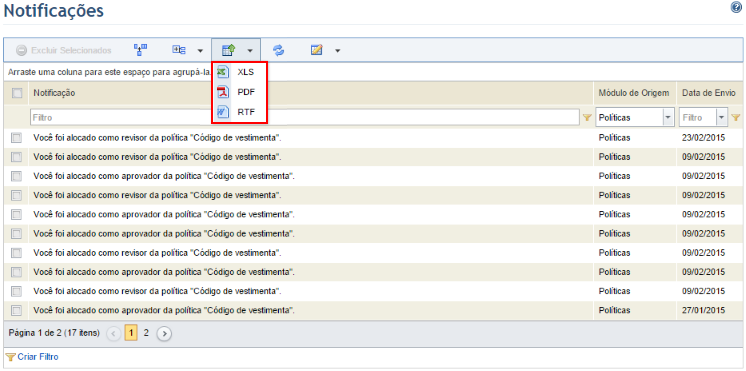Image resolution: width=746 pixels, height=371 pixels.
Task: Expand the Políticas module filter dropdown
Action: [x=669, y=117]
